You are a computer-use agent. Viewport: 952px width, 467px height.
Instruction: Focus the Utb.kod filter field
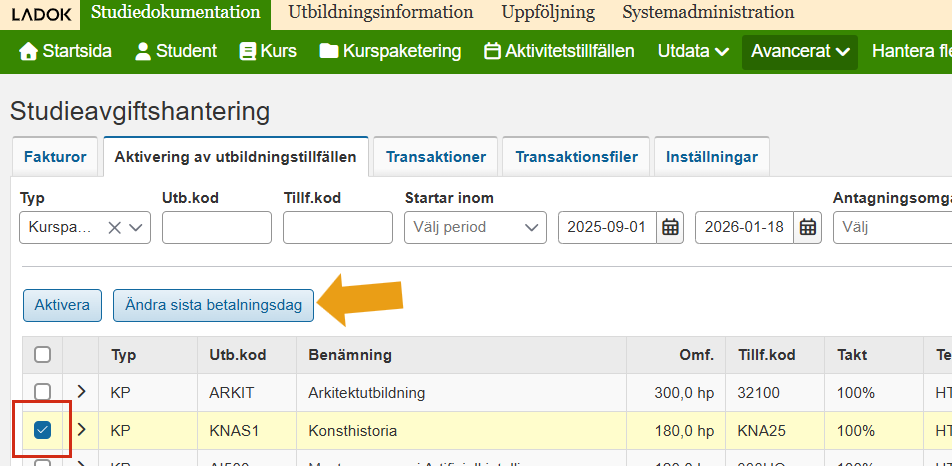pyautogui.click(x=217, y=228)
